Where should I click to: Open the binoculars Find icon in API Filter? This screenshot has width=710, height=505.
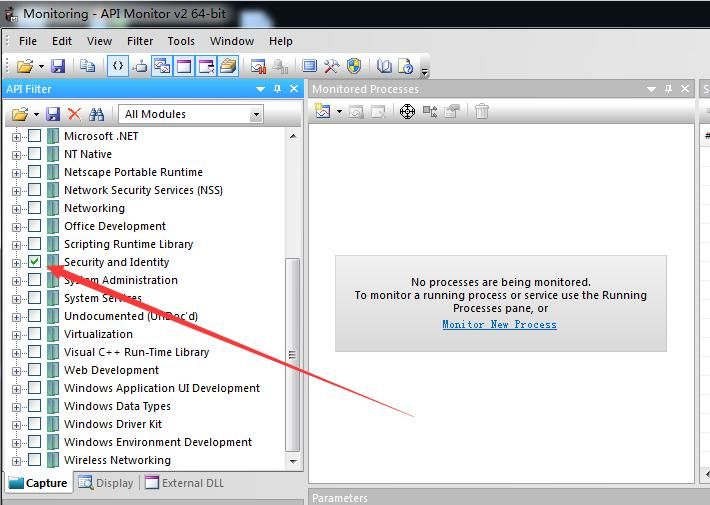pos(96,114)
